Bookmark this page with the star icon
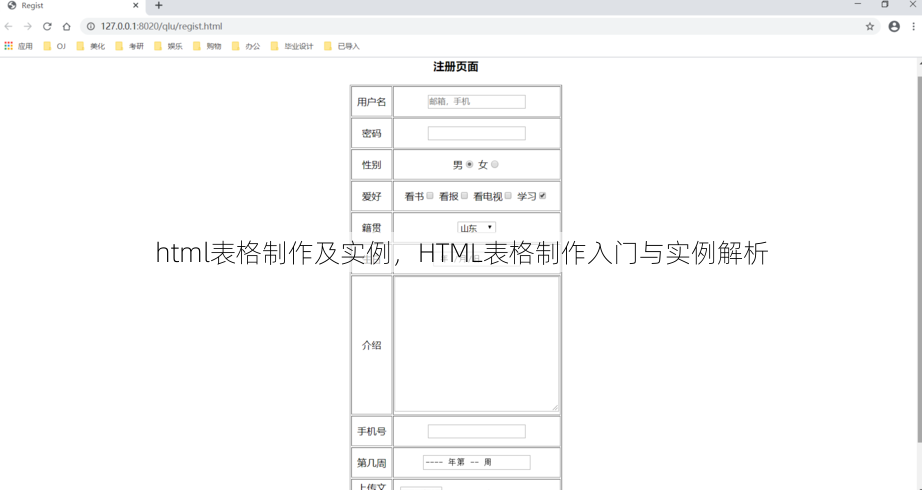The width and height of the screenshot is (922, 490). pos(870,26)
